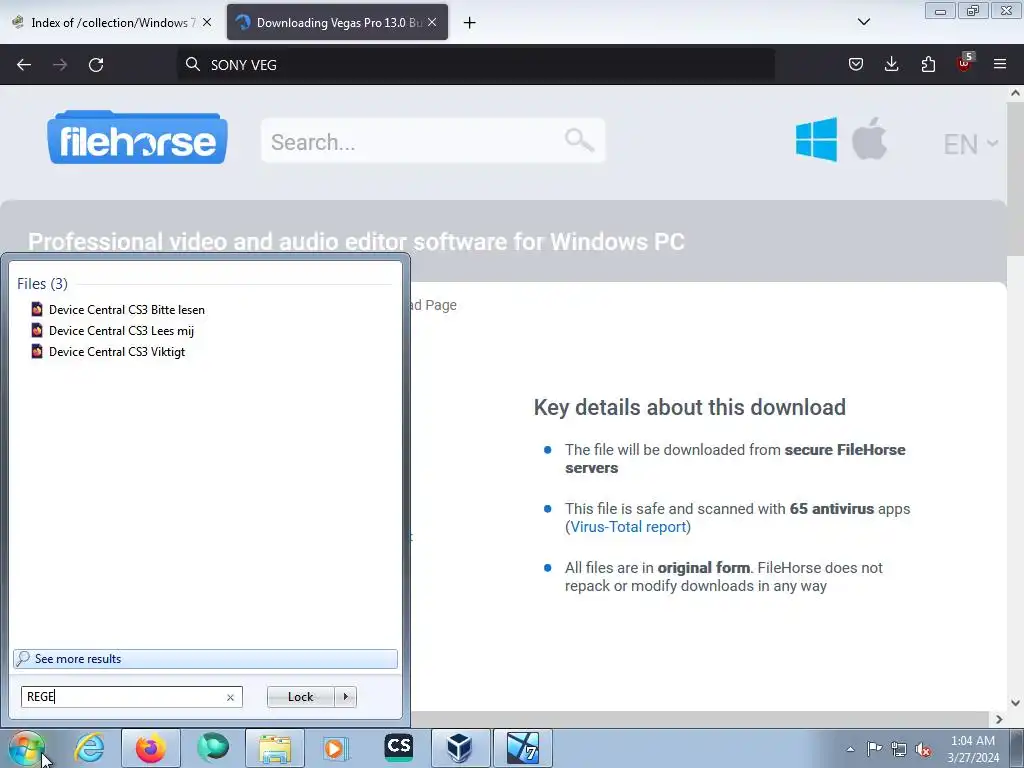The image size is (1024, 768).
Task: Click the Files (3) results header
Action: click(42, 283)
